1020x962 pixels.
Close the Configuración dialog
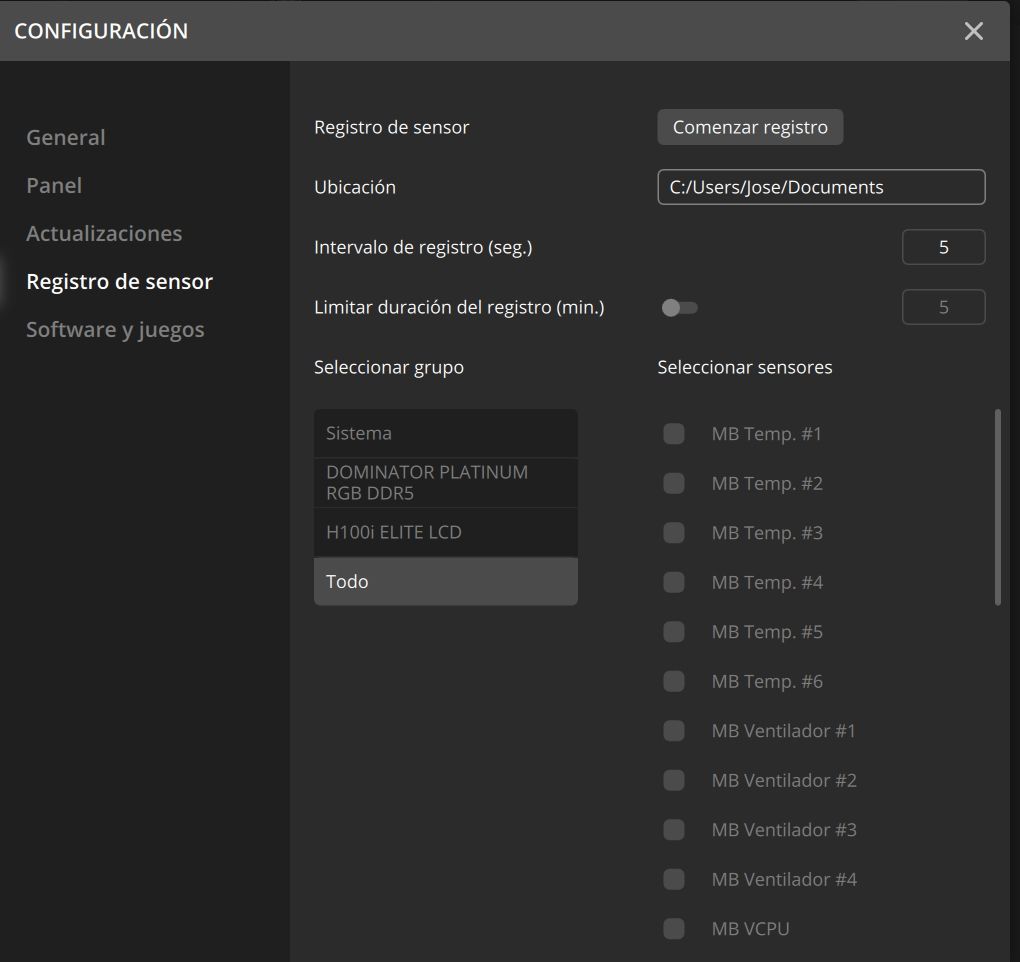pos(973,31)
